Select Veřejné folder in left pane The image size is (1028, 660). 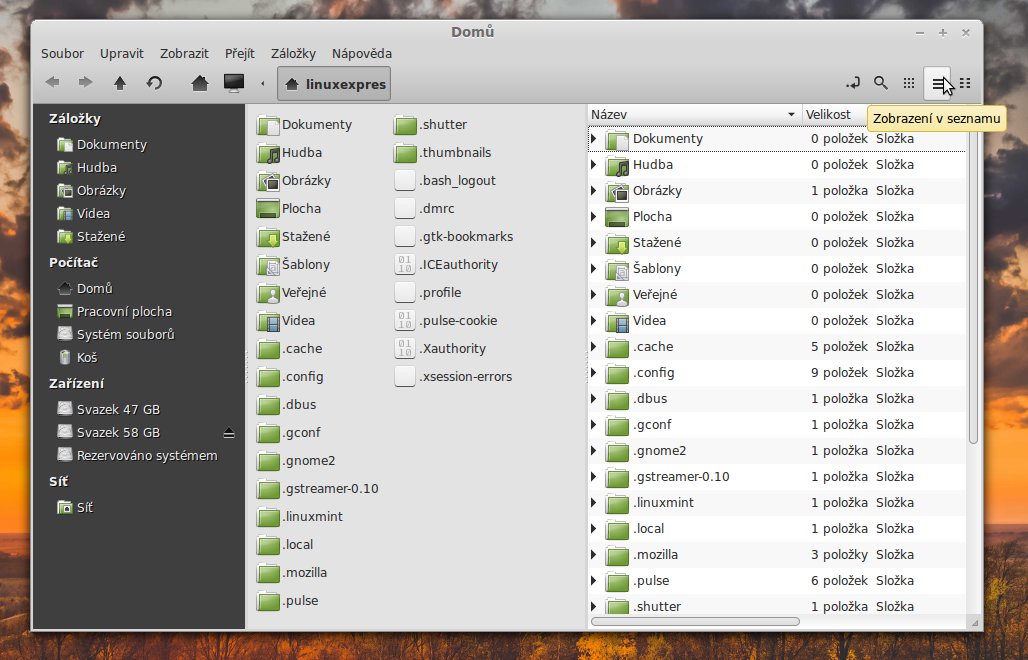(291, 293)
